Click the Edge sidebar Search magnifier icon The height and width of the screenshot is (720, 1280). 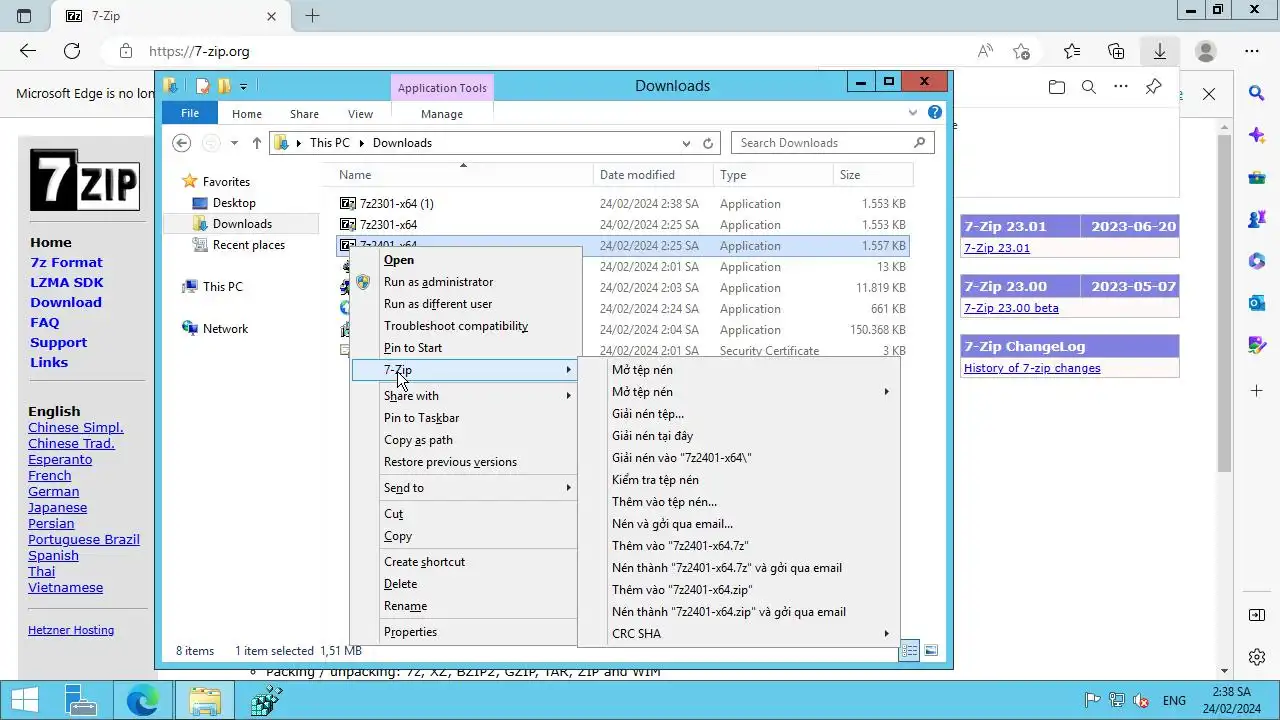[x=1257, y=93]
